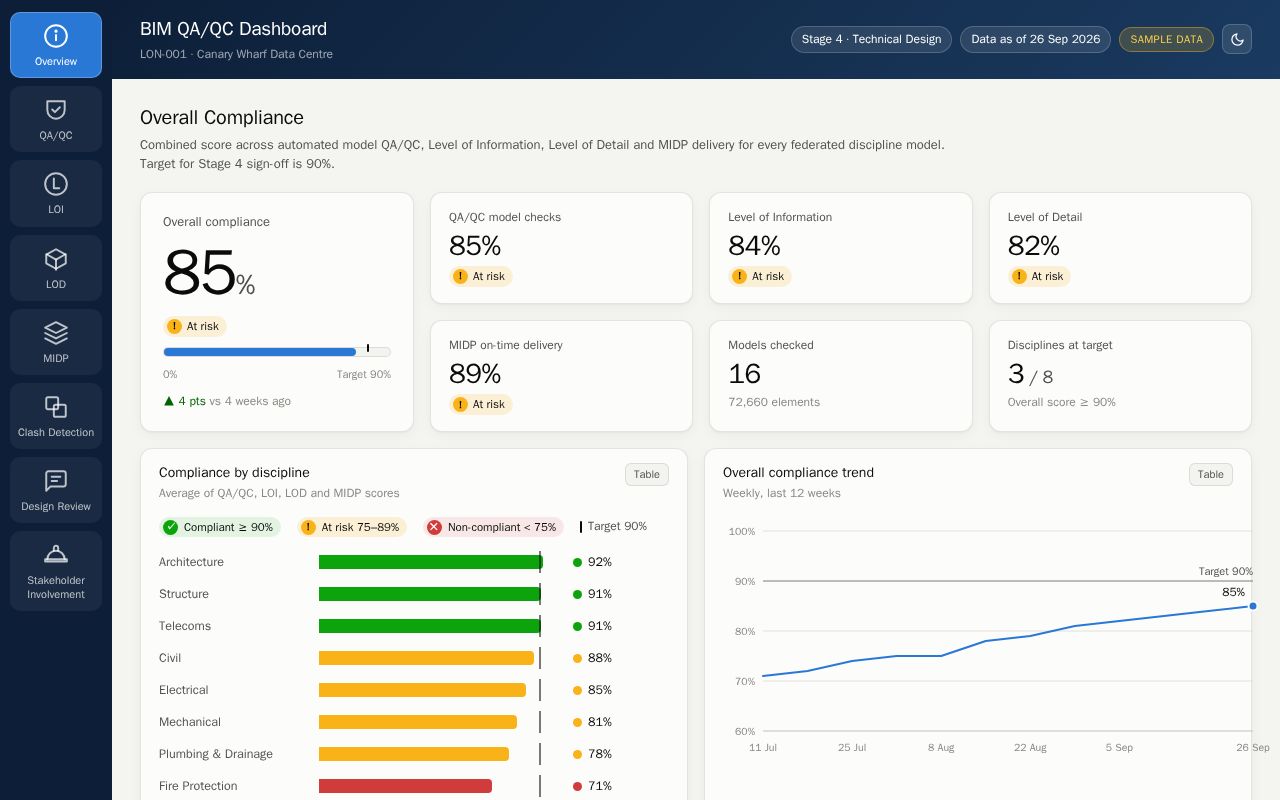Image resolution: width=1280 pixels, height=800 pixels.
Task: Click the overall compliance progress bar
Action: [277, 352]
